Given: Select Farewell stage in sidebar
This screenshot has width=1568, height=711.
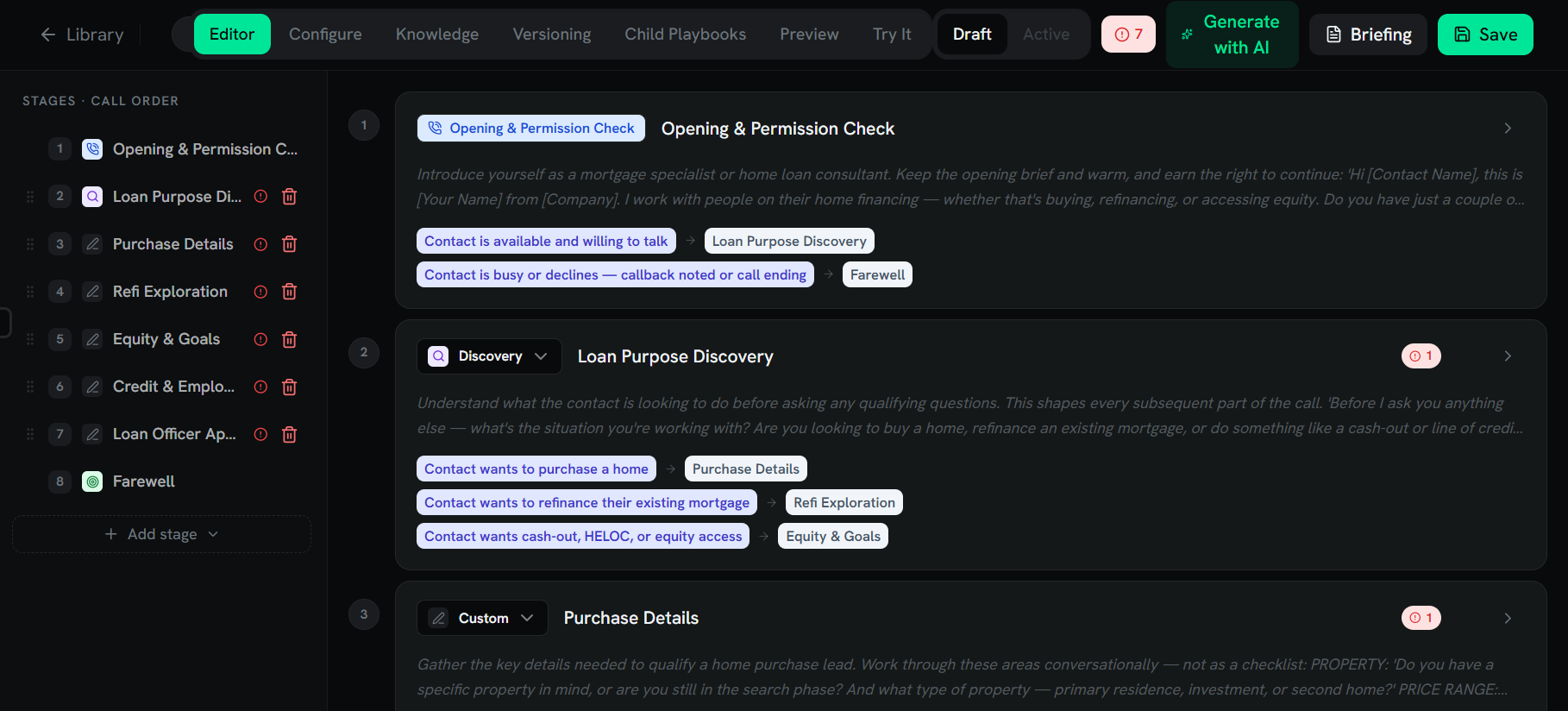Looking at the screenshot, I should coord(143,481).
